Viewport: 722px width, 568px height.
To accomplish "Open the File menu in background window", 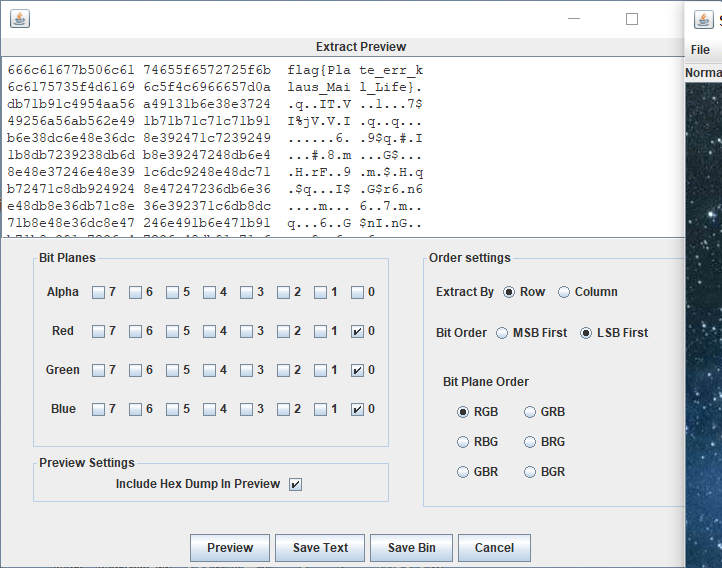I will tap(700, 49).
